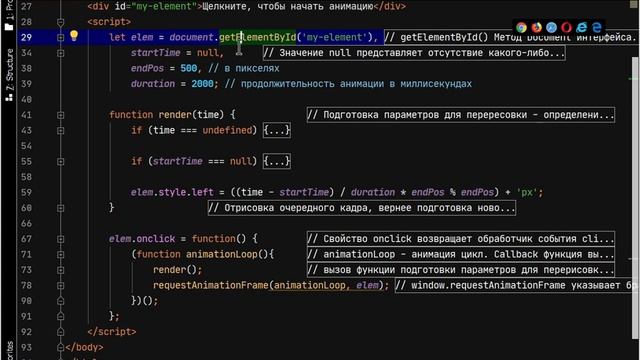This screenshot has width=640, height=360.
Task: Click 'elem.style.left' on line 59
Action: click(x=172, y=192)
